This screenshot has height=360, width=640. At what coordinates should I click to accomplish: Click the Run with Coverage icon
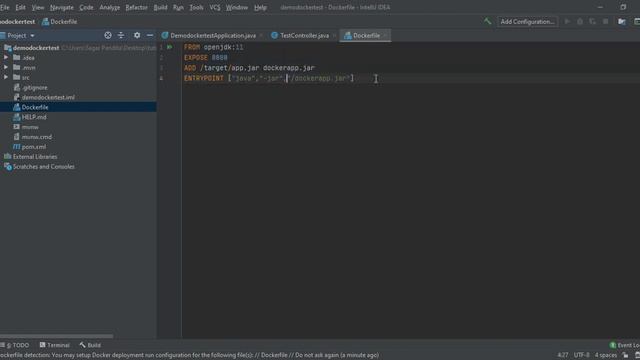(592, 21)
